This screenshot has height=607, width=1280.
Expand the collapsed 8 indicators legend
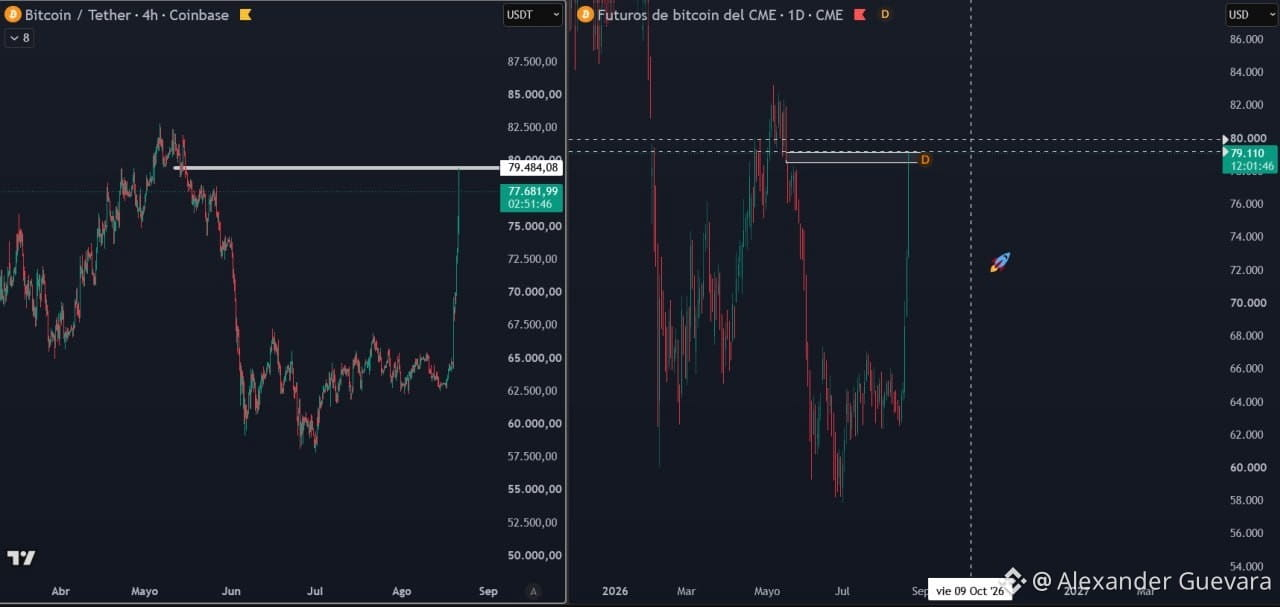point(18,38)
